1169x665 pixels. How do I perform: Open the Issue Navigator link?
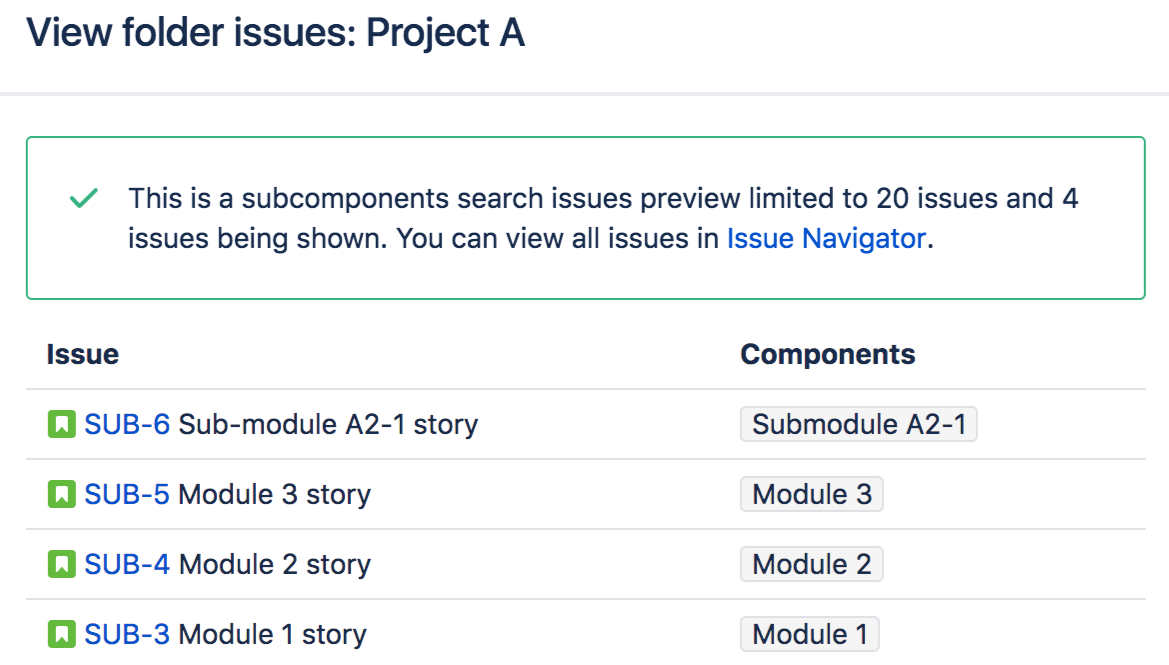tap(826, 239)
